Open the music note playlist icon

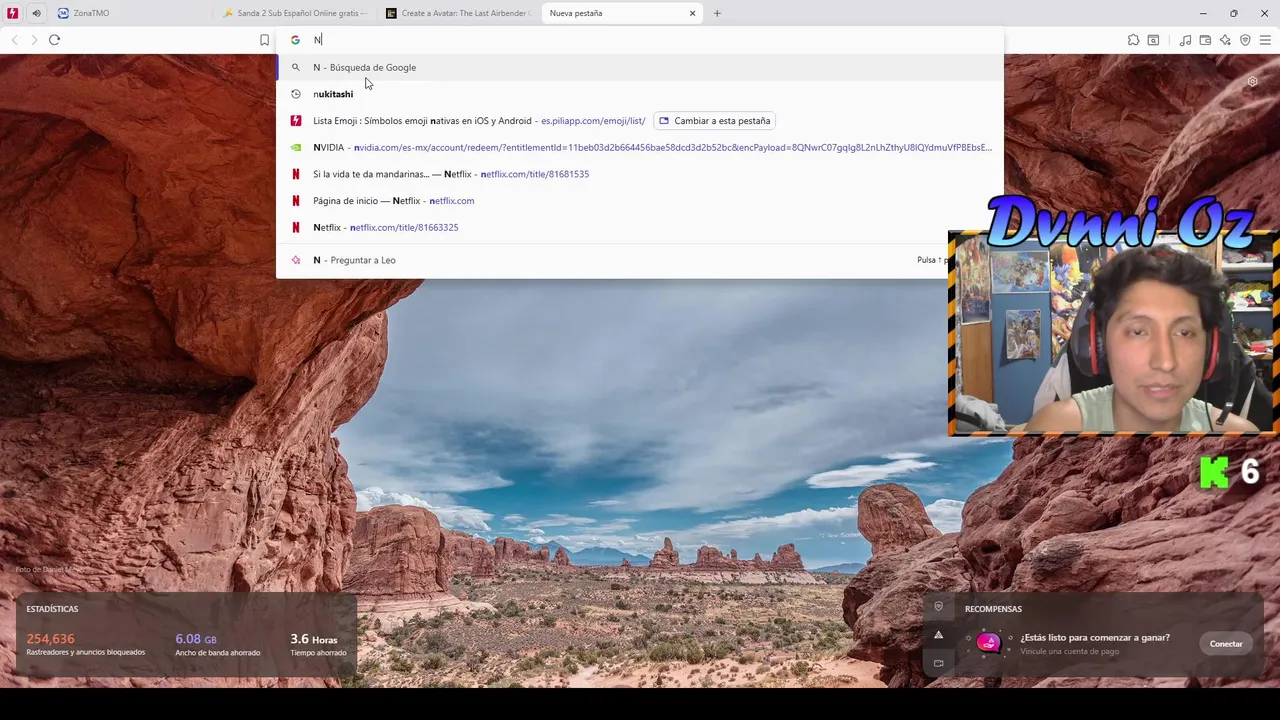1185,40
